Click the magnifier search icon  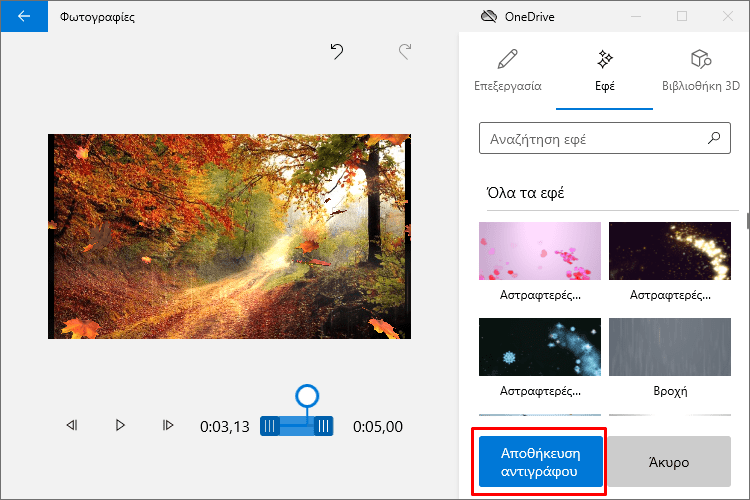click(x=714, y=138)
